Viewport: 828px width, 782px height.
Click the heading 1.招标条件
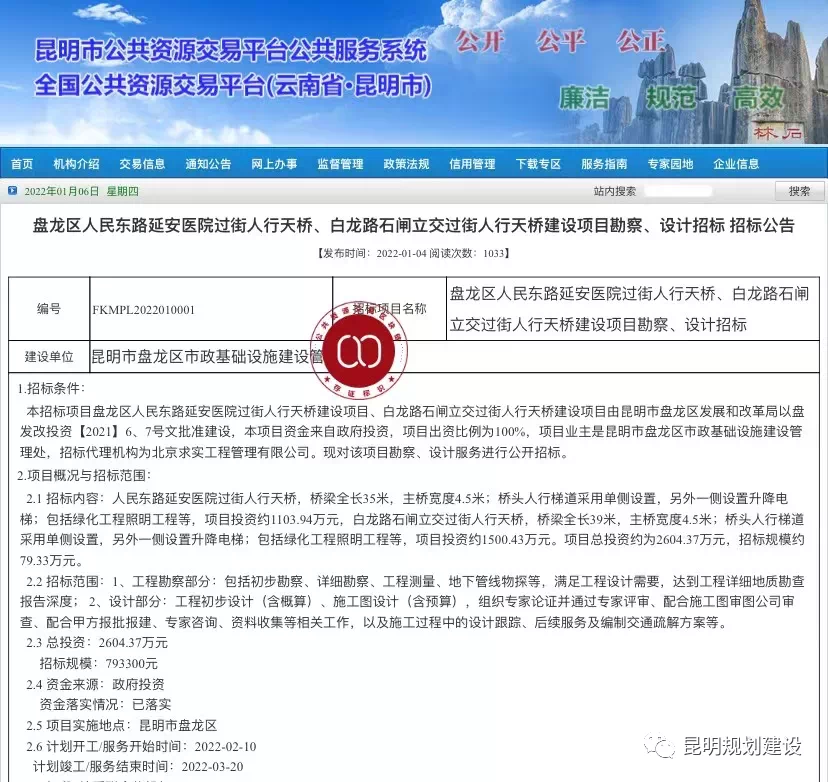(51, 389)
